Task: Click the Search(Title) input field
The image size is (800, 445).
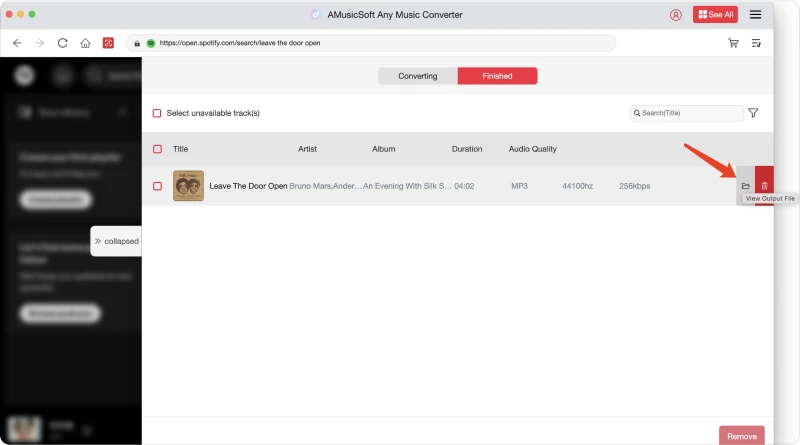Action: tap(687, 113)
